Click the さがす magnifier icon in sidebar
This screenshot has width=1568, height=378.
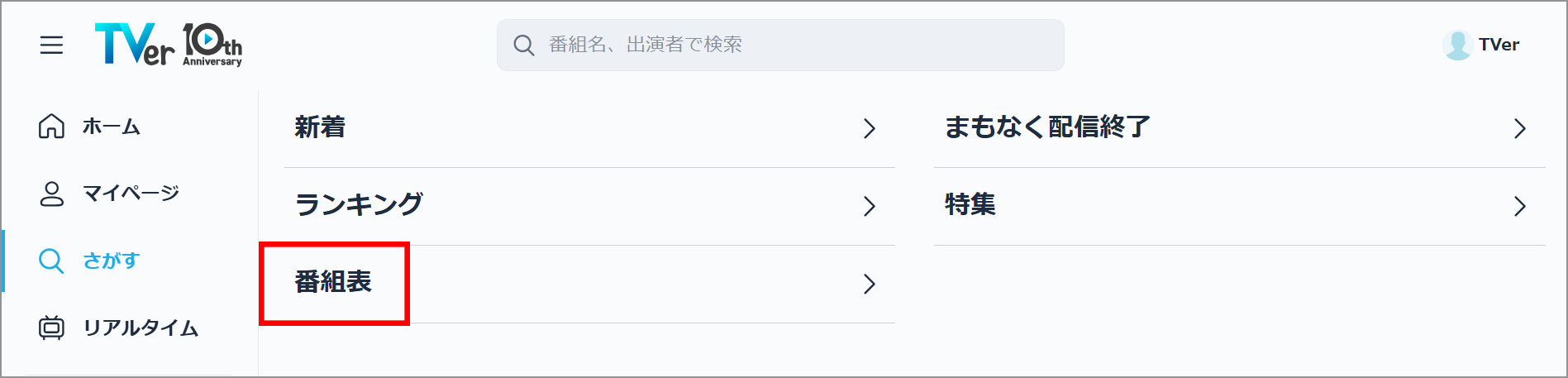[51, 261]
